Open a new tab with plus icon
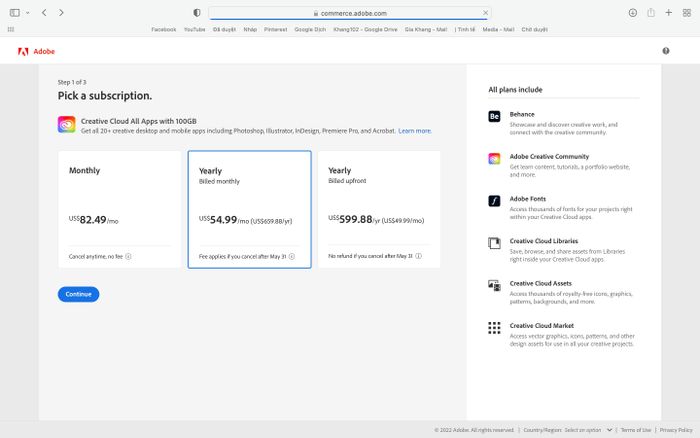Image resolution: width=700 pixels, height=438 pixels. pyautogui.click(x=668, y=13)
